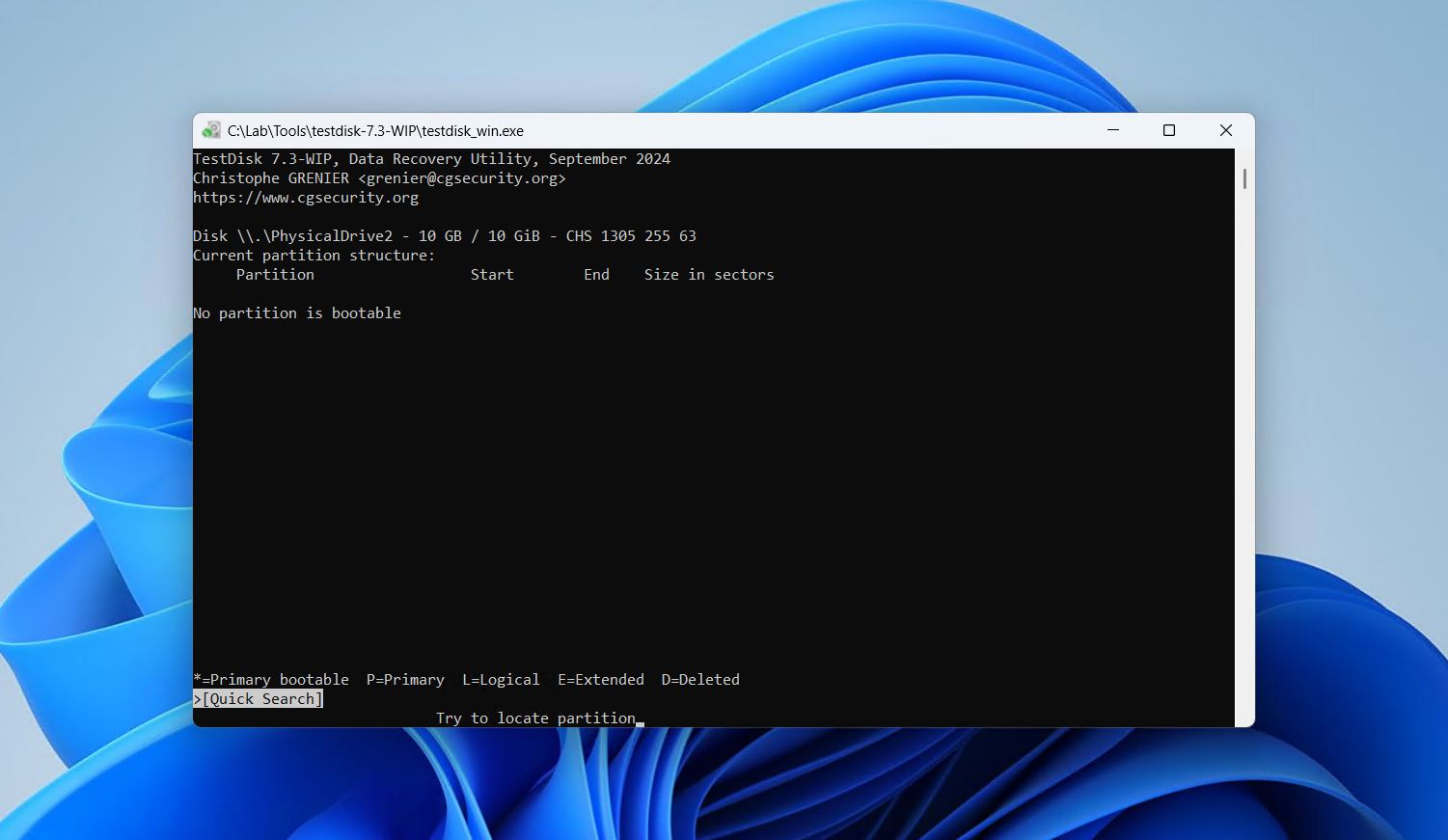Click the console vertical scrollbar thumb
The width and height of the screenshot is (1448, 840).
tap(1244, 178)
